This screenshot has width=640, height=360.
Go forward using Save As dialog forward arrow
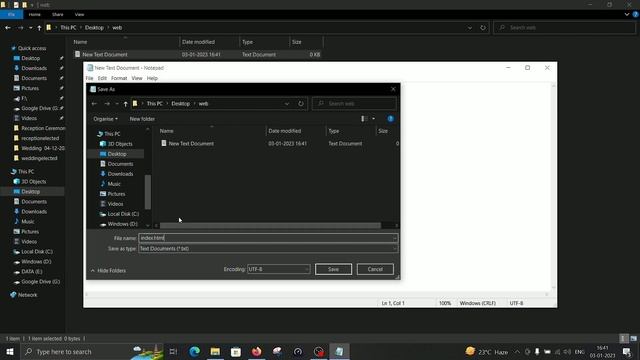click(107, 104)
